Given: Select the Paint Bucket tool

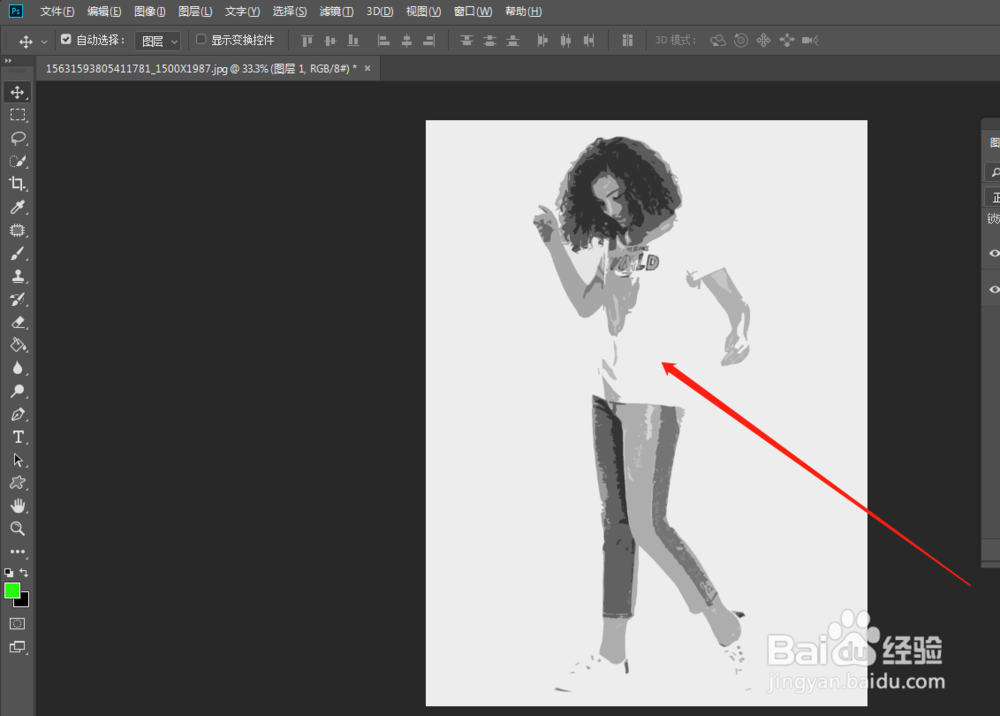Looking at the screenshot, I should [17, 345].
